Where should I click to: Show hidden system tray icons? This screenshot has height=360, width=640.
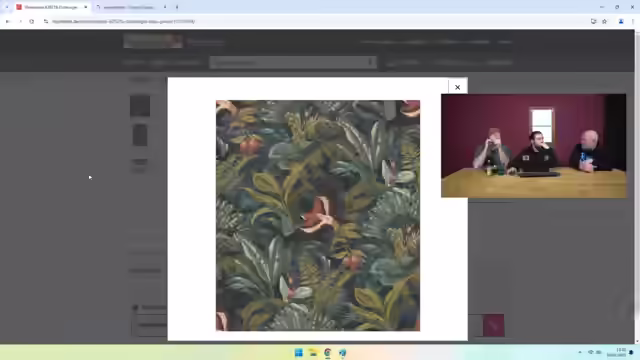580,352
